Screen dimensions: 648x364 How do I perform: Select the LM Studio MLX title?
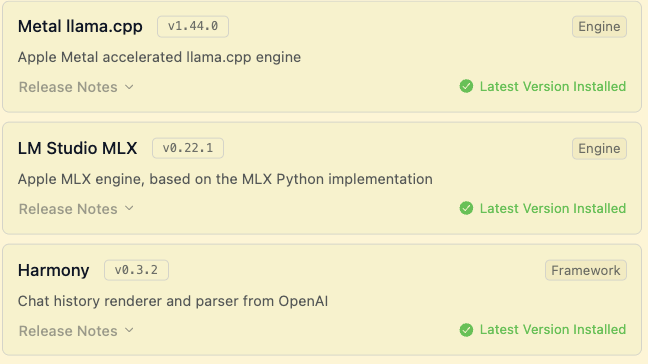(77, 148)
